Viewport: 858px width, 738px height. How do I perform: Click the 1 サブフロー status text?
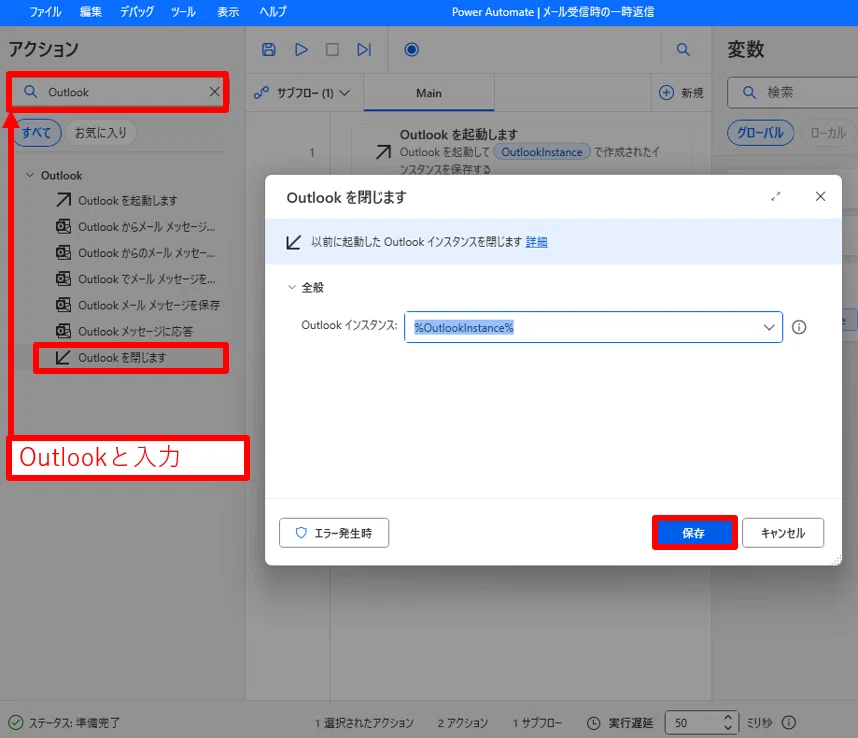(x=537, y=723)
